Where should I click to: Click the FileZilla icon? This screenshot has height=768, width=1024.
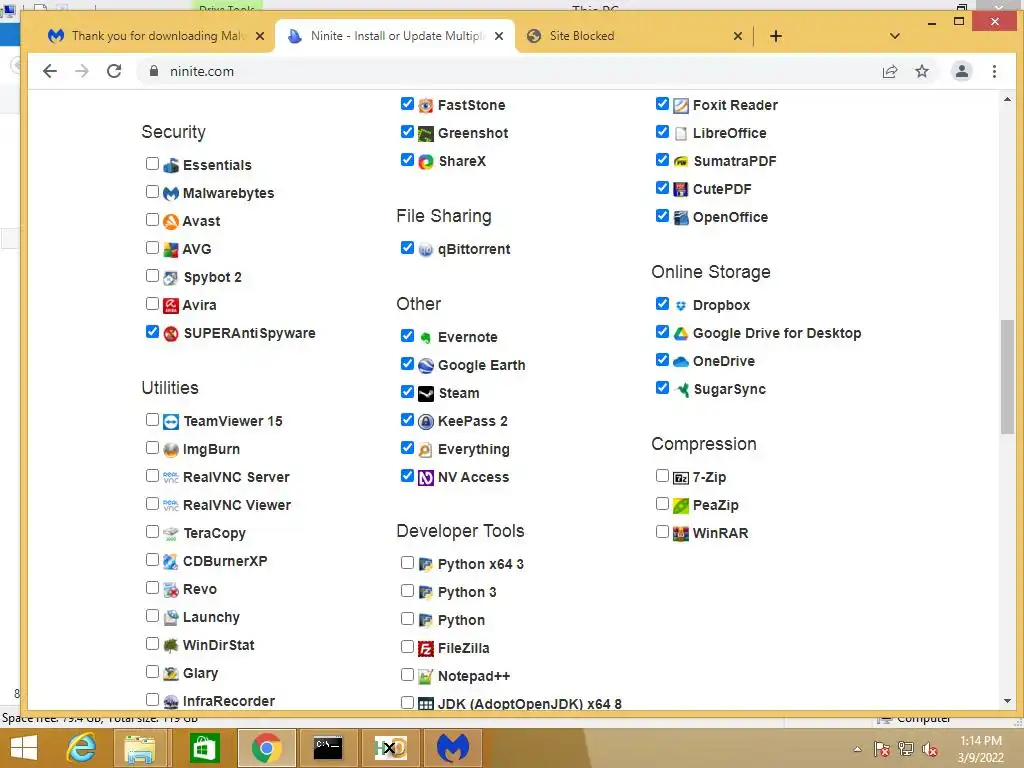point(426,648)
